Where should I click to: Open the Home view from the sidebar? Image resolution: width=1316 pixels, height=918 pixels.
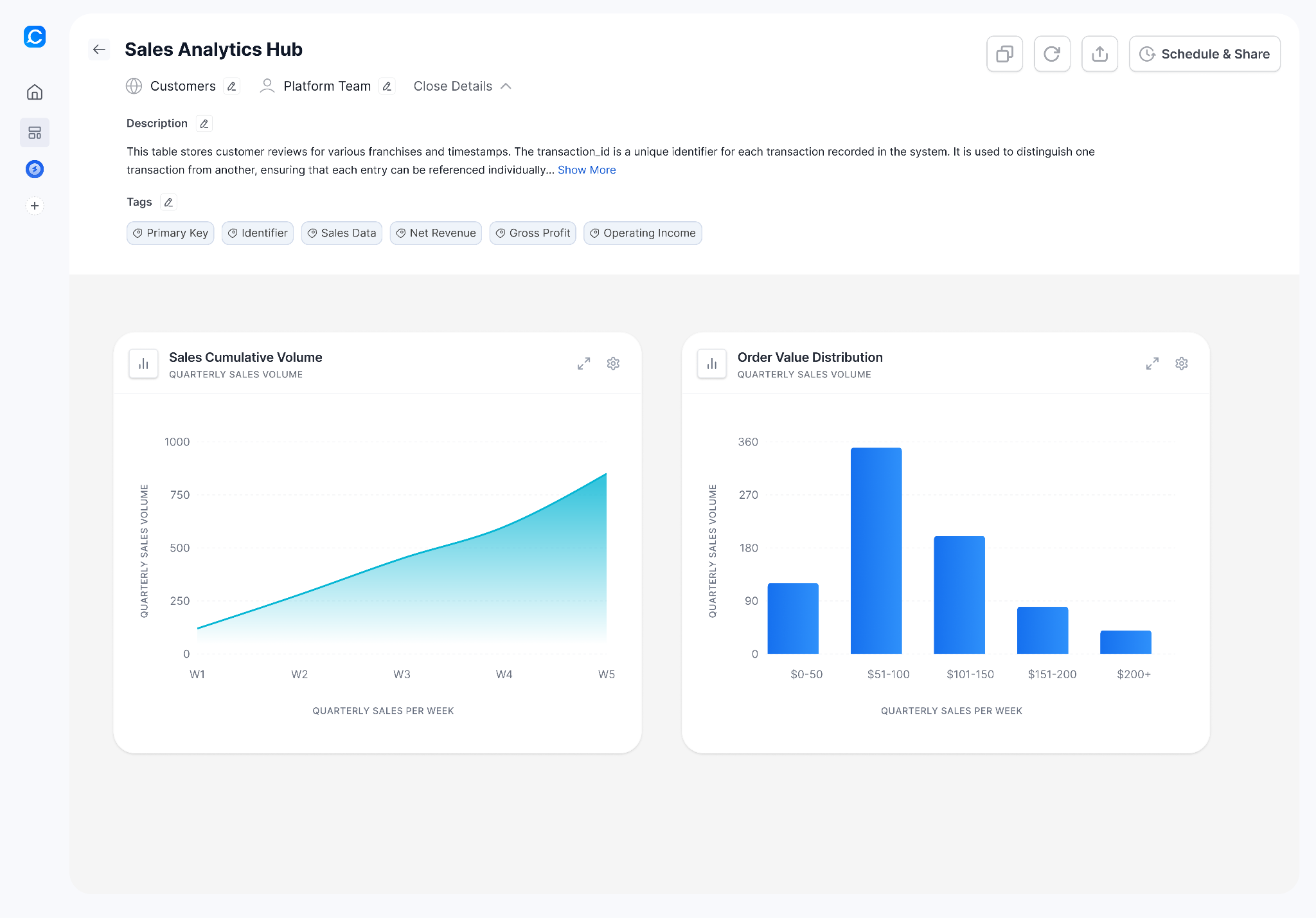(34, 92)
